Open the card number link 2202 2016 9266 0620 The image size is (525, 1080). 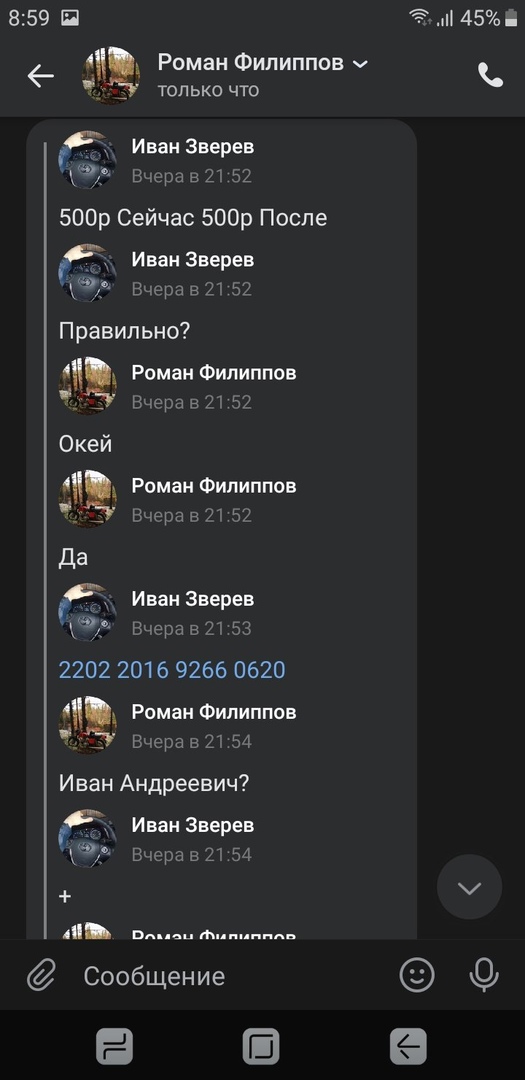172,669
